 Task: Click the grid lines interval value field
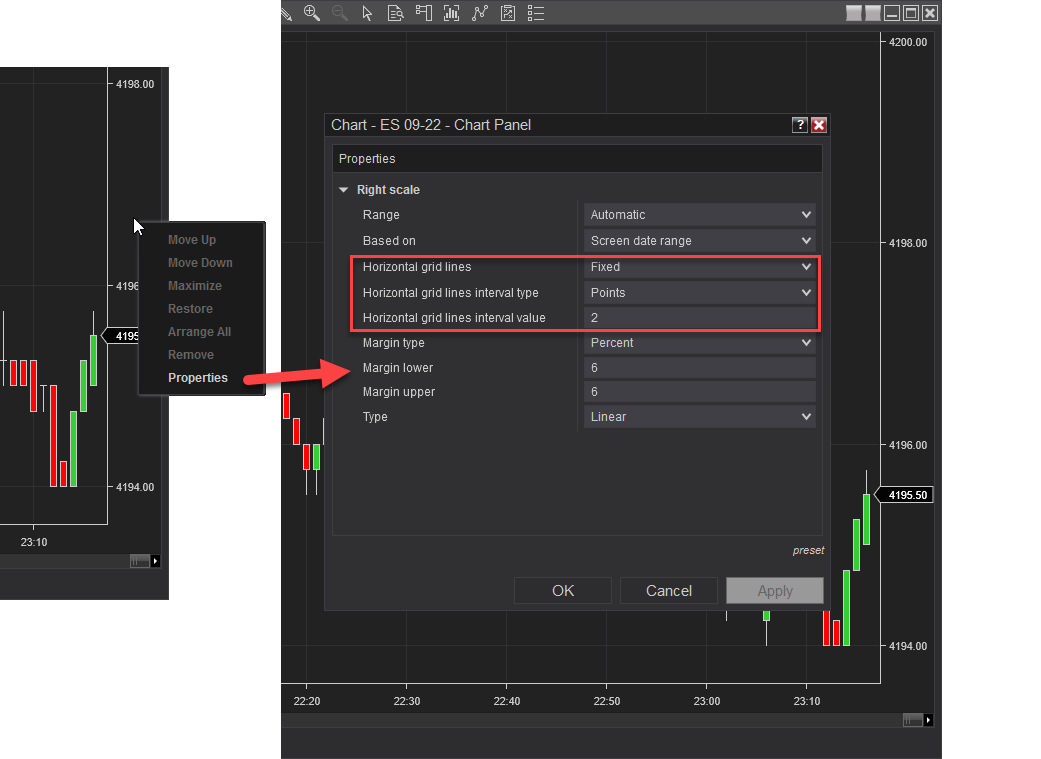click(x=700, y=317)
